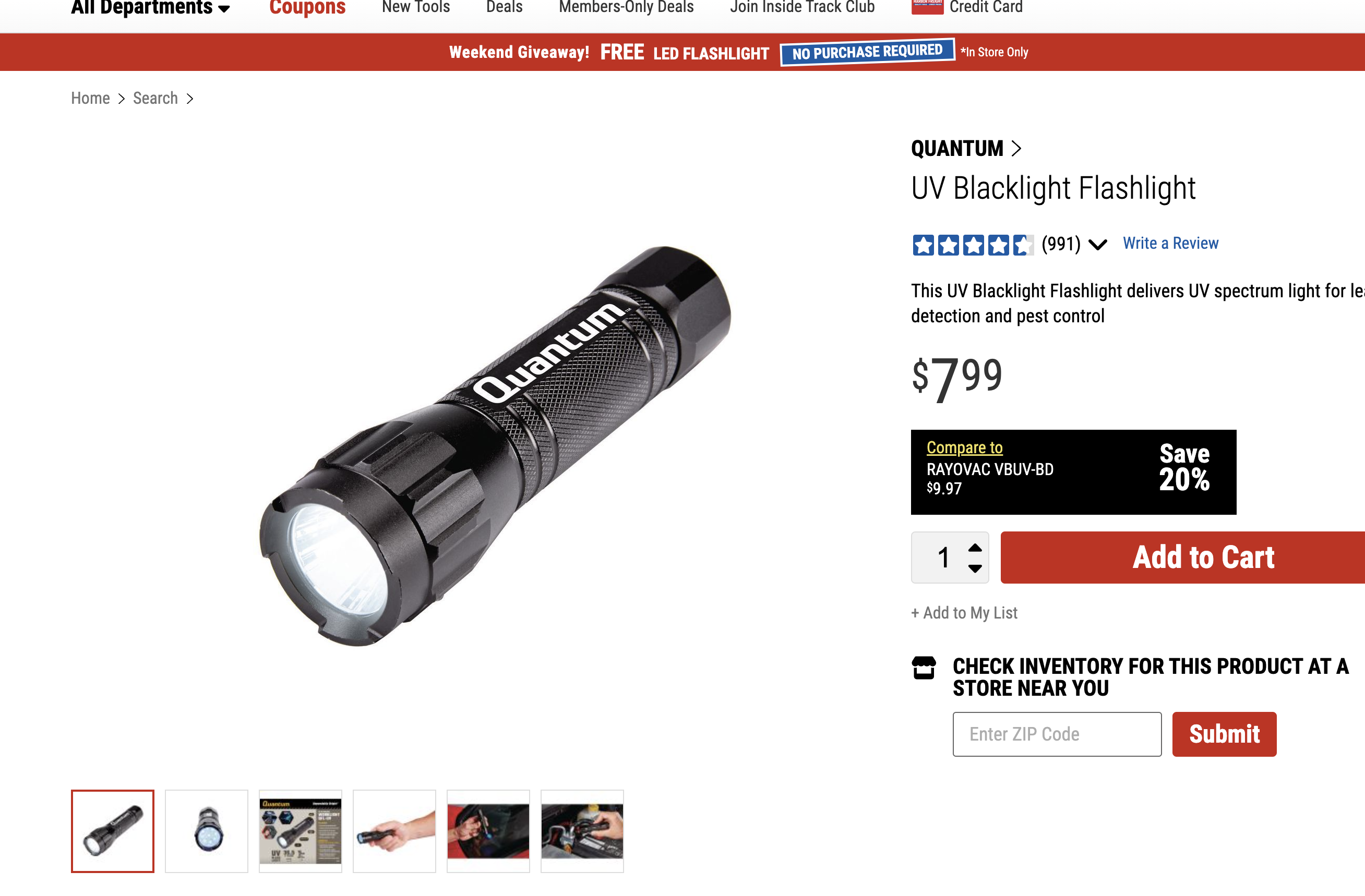Image resolution: width=1365 pixels, height=896 pixels.
Task: Go to Members-Only Deals
Action: pyautogui.click(x=626, y=7)
